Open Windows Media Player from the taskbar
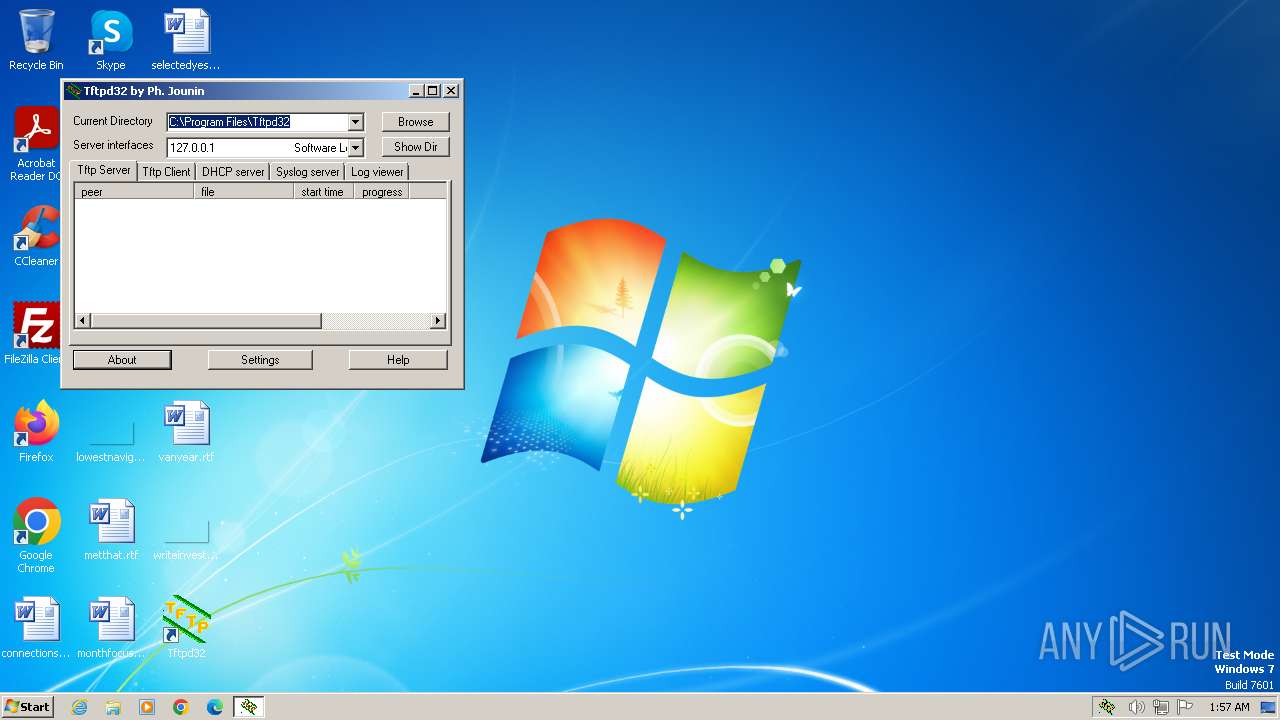The image size is (1280, 720). [x=147, y=707]
